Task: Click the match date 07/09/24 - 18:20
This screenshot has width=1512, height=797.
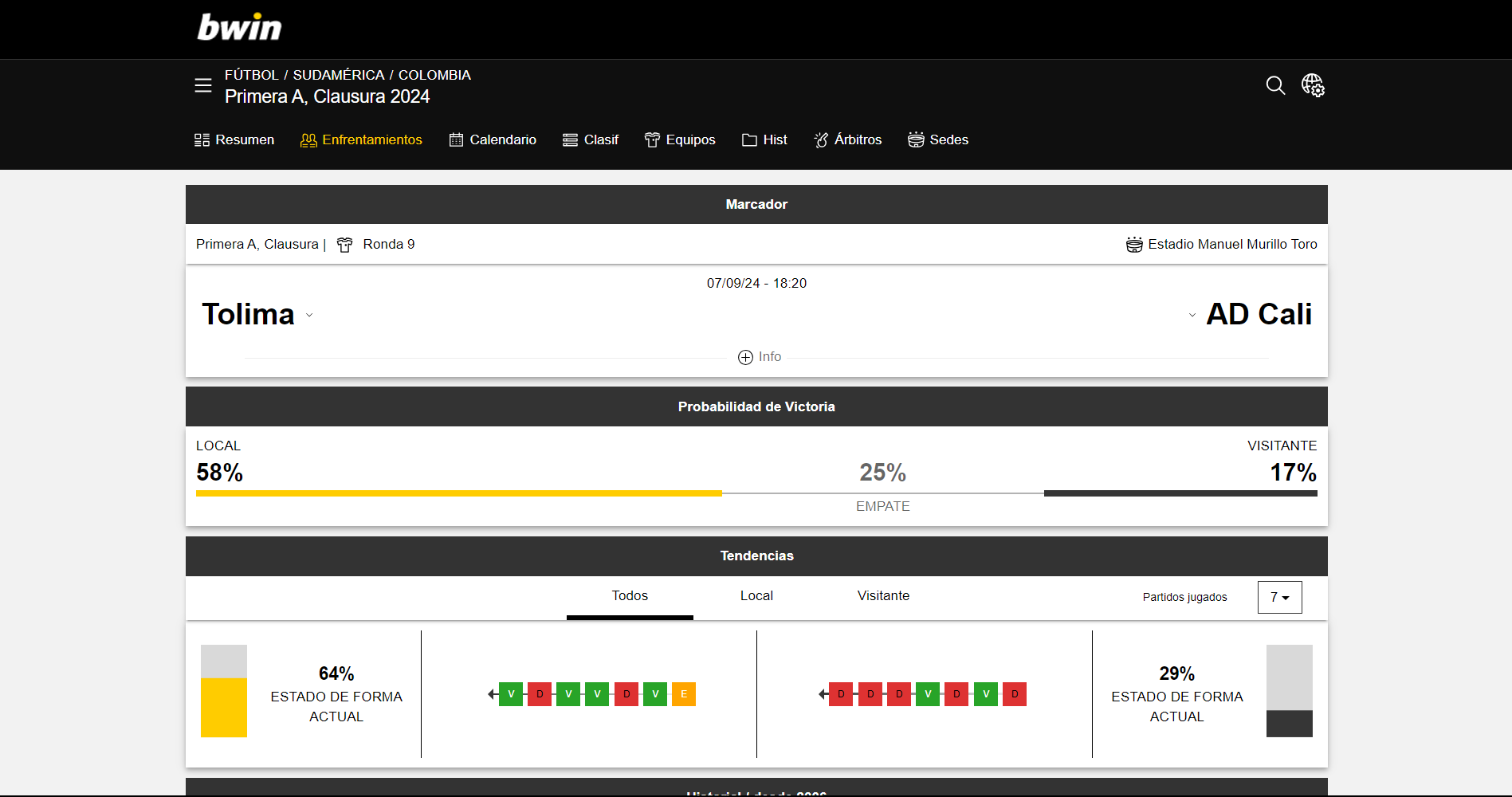Action: [x=756, y=284]
